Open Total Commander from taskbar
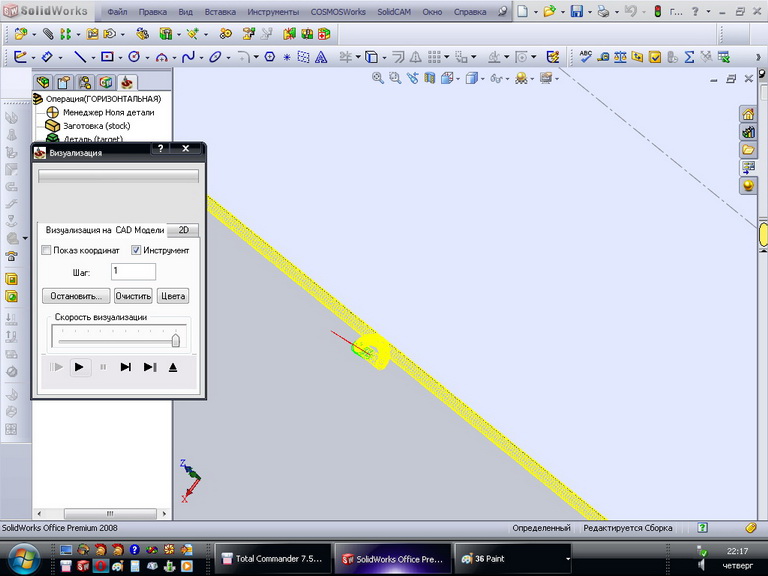 [273, 558]
